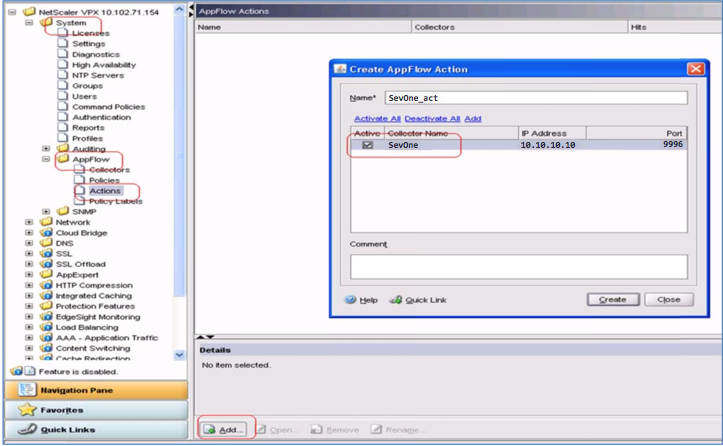
Task: Open the Quick Links pane
Action: [96, 429]
